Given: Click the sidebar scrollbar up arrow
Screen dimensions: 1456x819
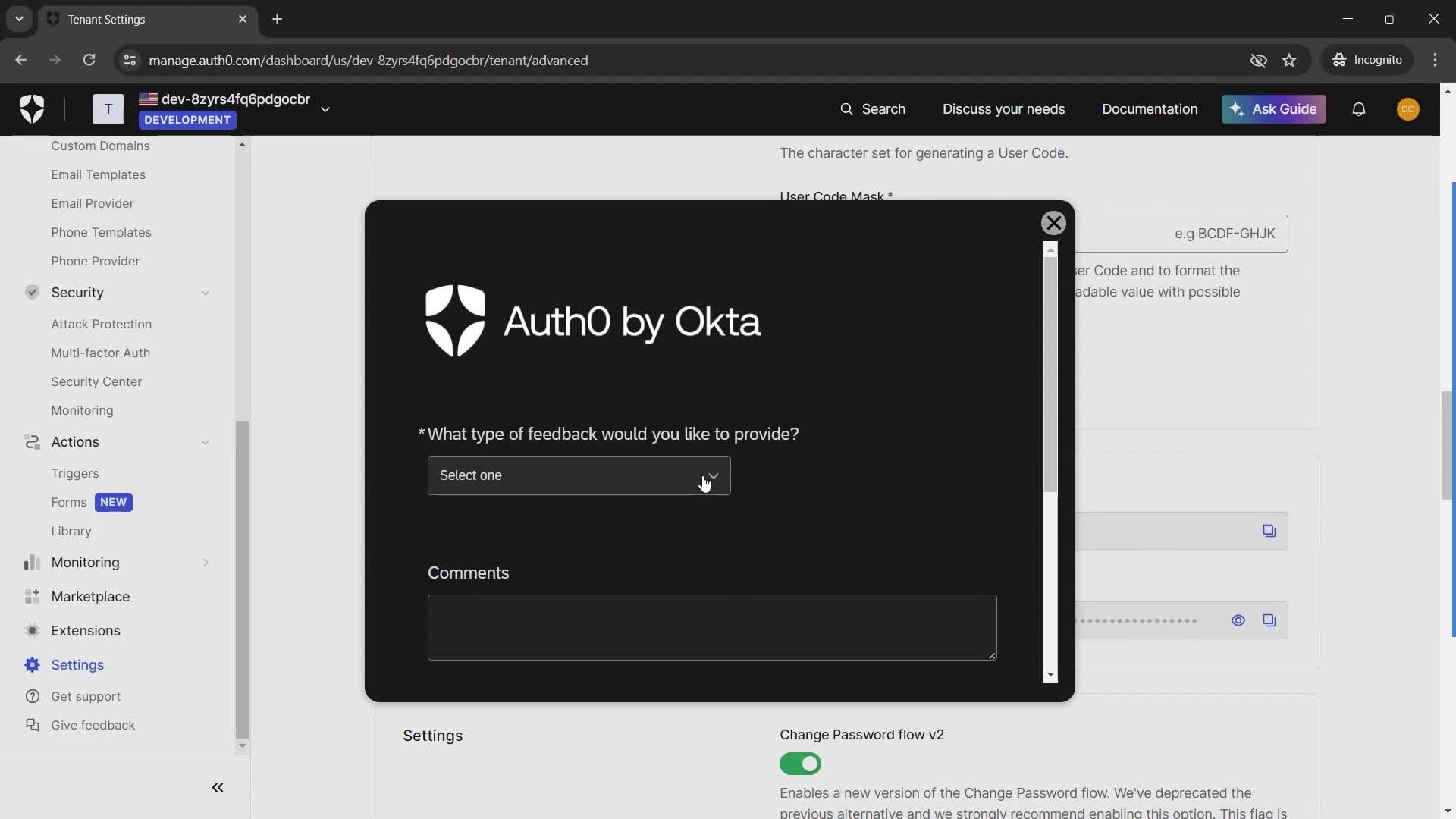Looking at the screenshot, I should point(242,144).
